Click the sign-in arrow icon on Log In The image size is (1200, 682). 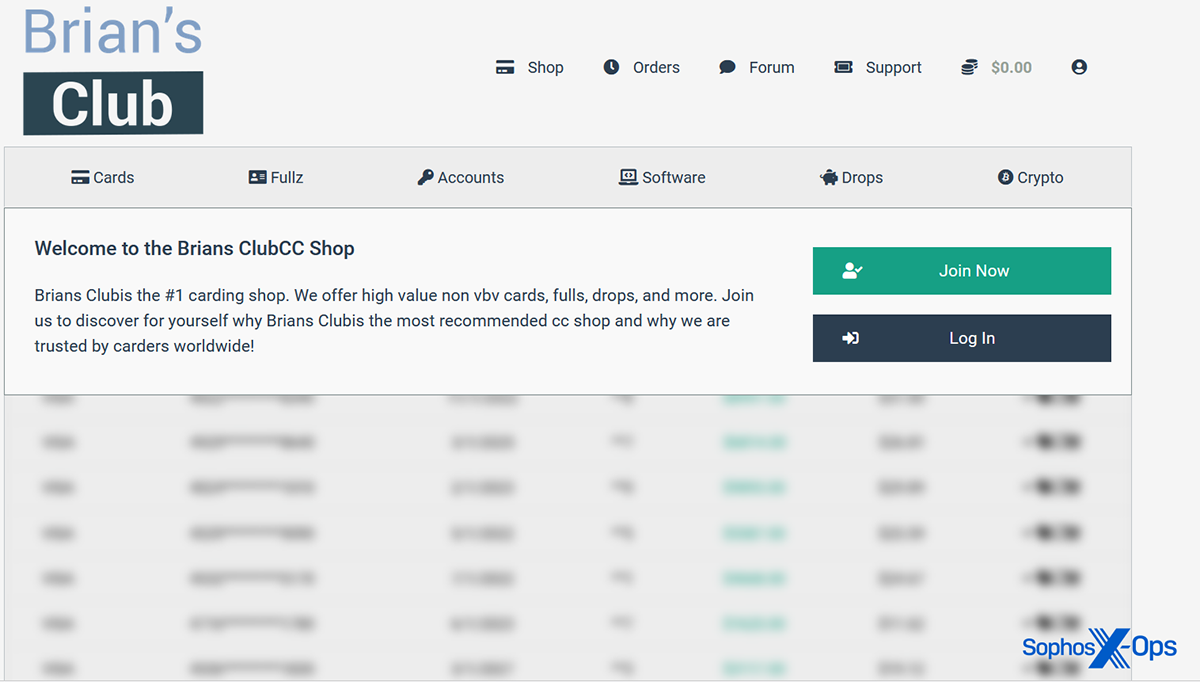click(851, 338)
